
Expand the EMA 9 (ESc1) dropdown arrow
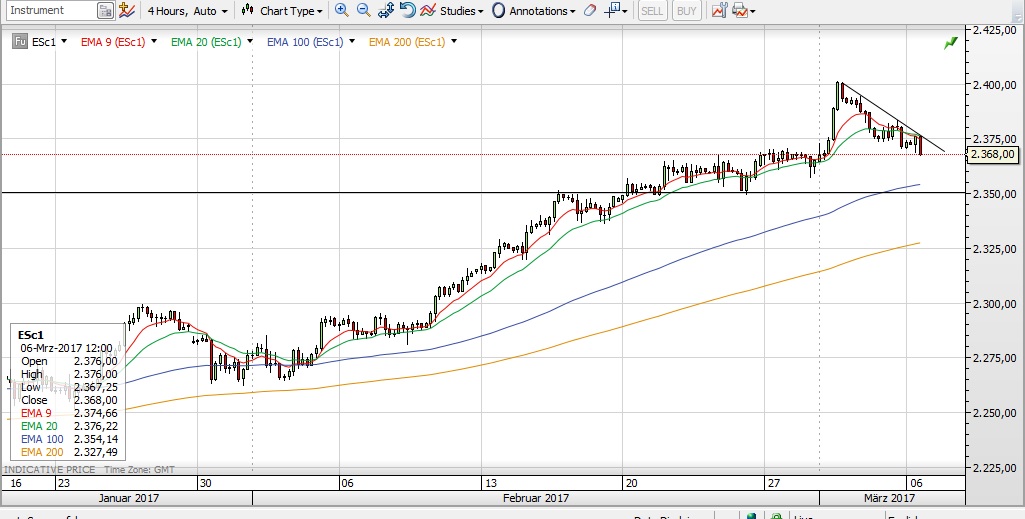tap(154, 41)
